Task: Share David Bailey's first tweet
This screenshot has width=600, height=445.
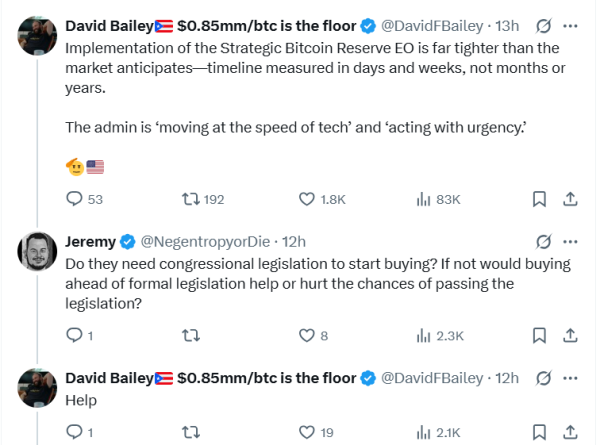Action: [x=571, y=199]
